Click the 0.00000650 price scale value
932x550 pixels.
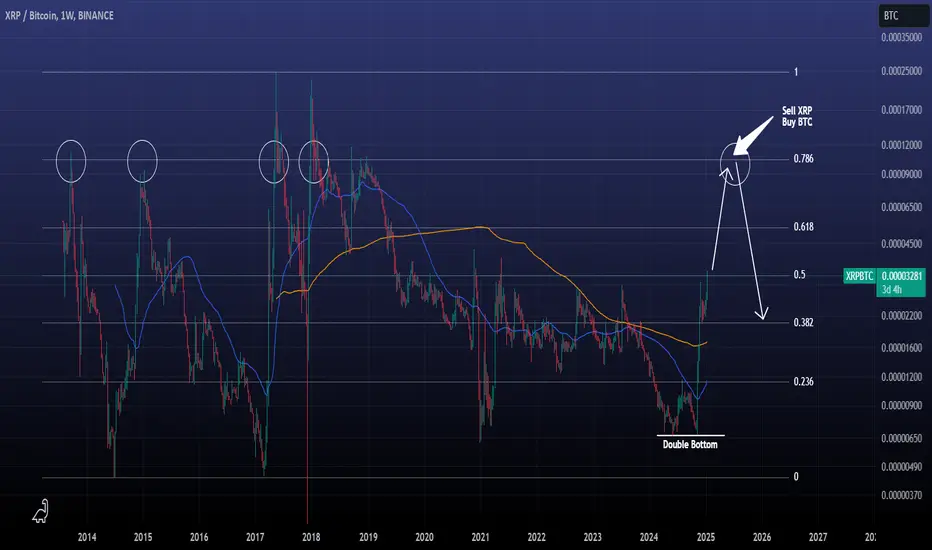(902, 438)
